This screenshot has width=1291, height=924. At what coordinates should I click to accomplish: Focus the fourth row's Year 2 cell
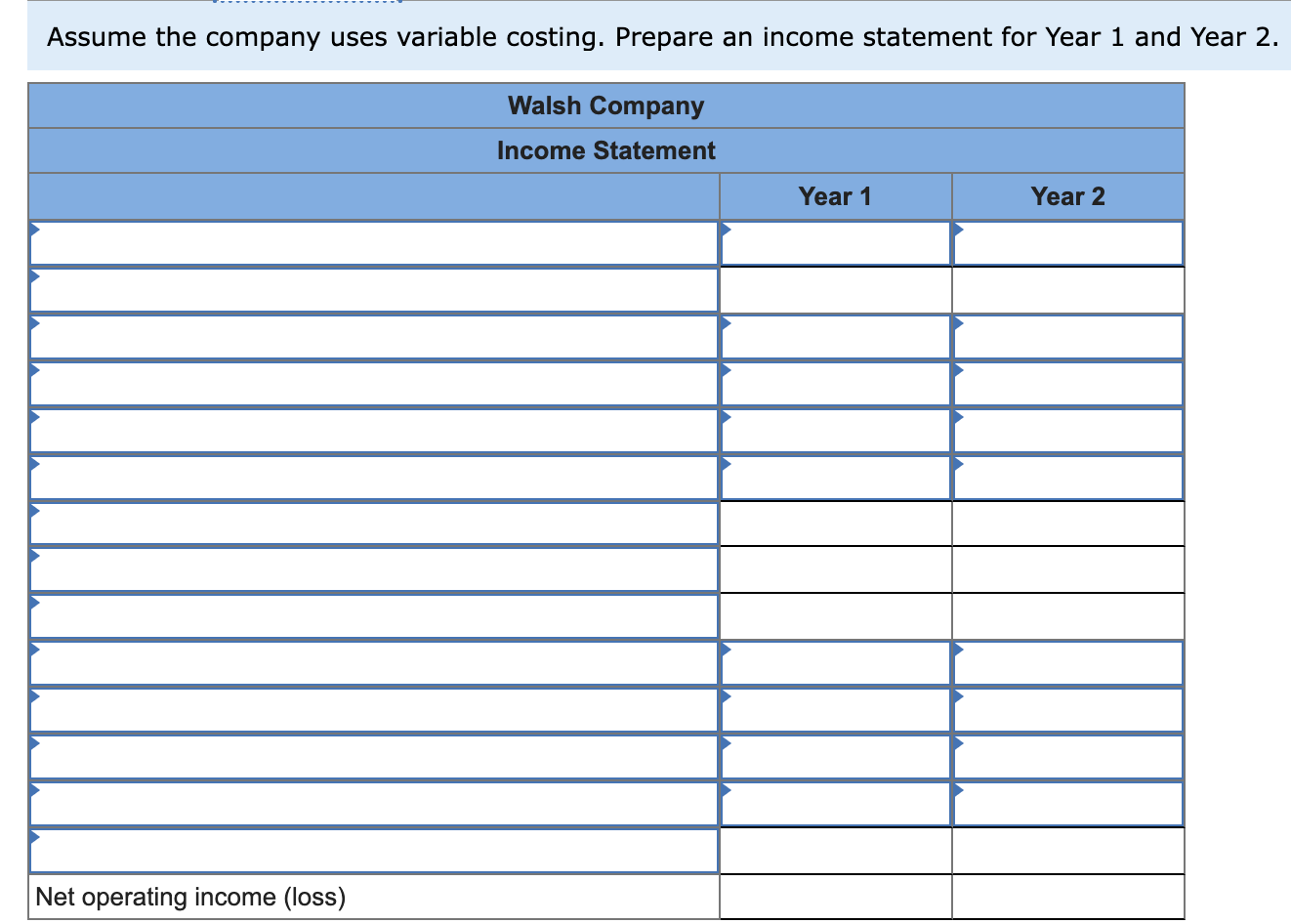1068,384
